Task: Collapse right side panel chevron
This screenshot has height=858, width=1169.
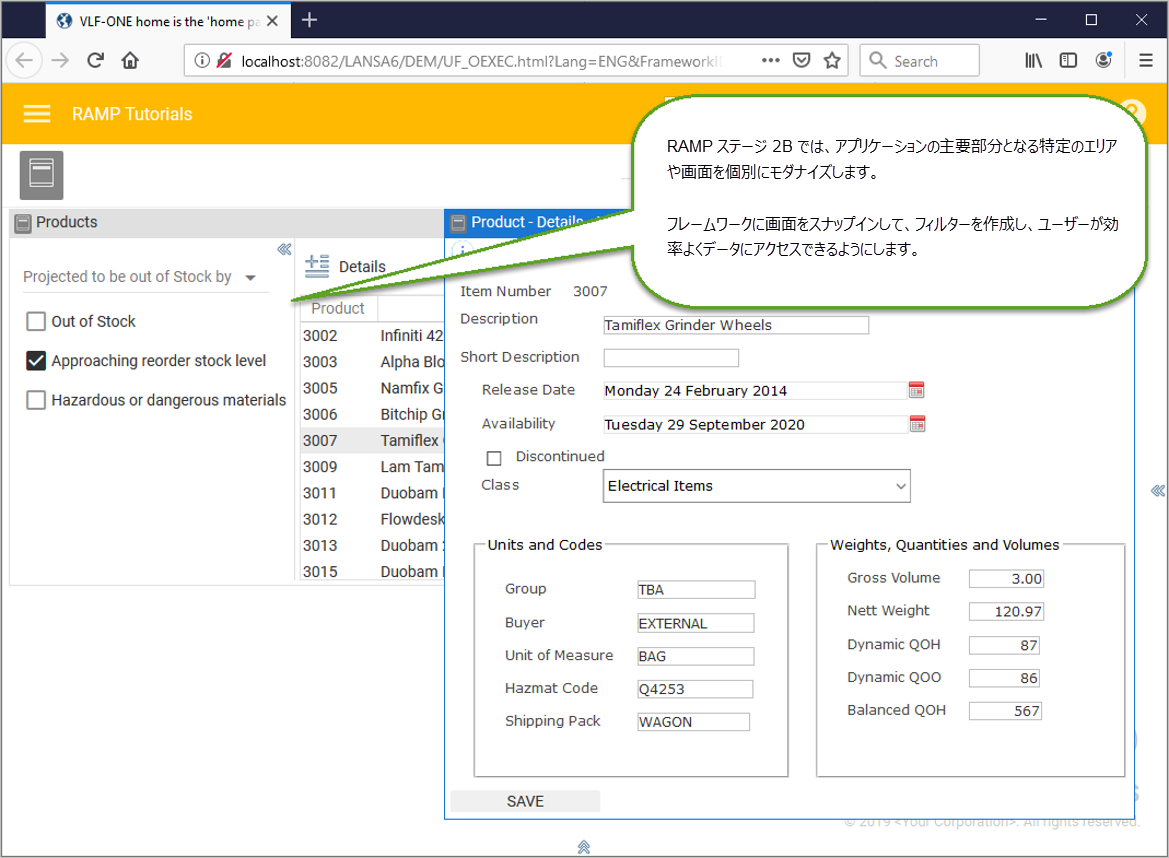Action: tap(1157, 490)
